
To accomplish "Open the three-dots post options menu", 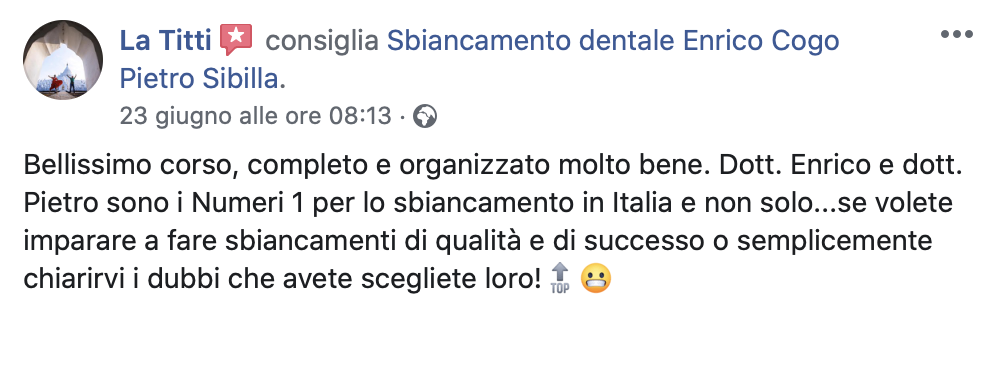I will (956, 34).
